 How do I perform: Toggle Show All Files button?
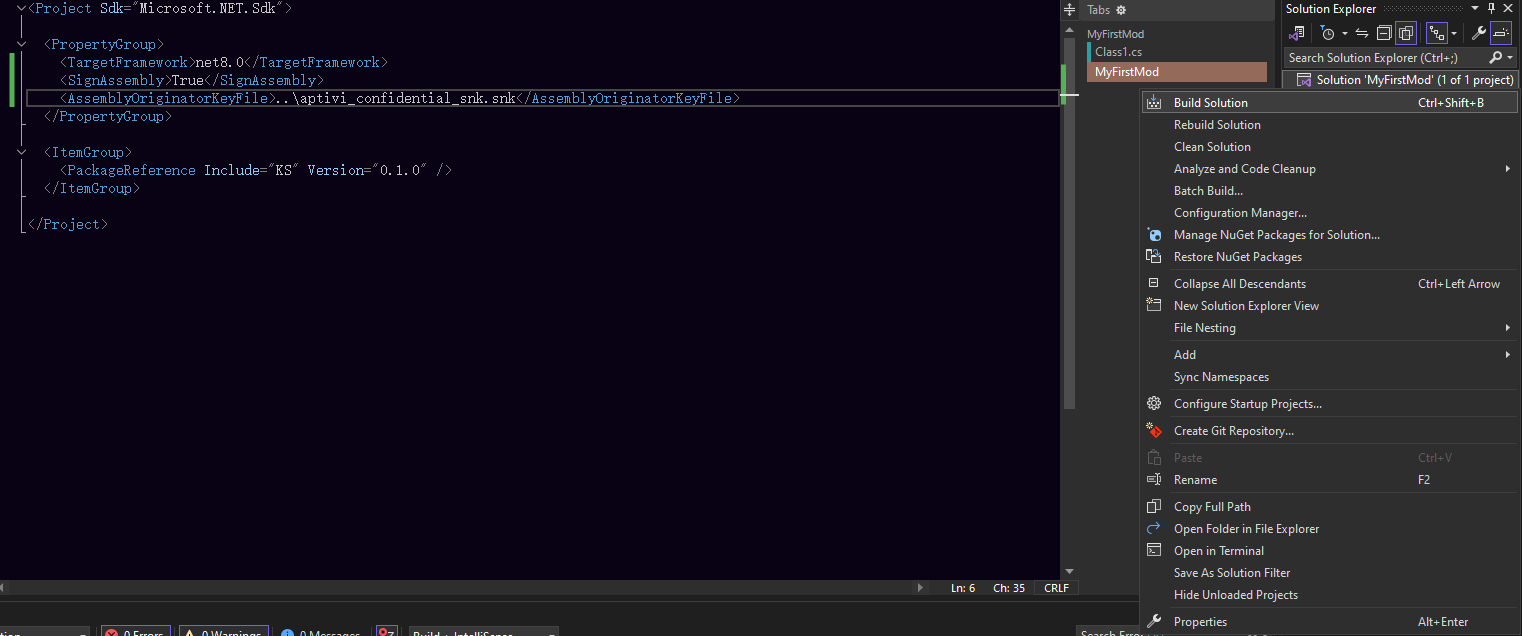pyautogui.click(x=1406, y=33)
